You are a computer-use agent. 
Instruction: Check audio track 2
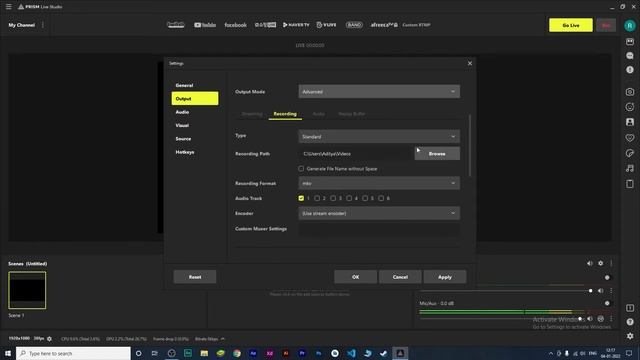tap(317, 198)
